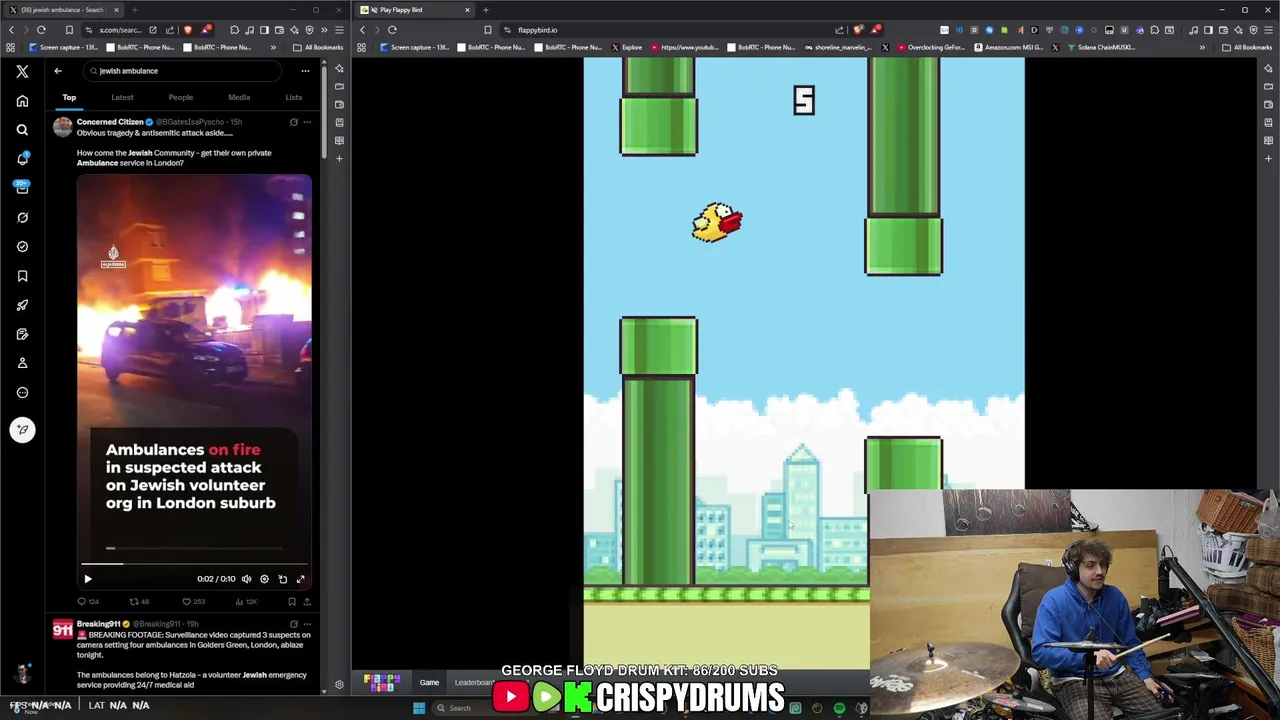Open Breaking911 post's more menu

[307, 624]
